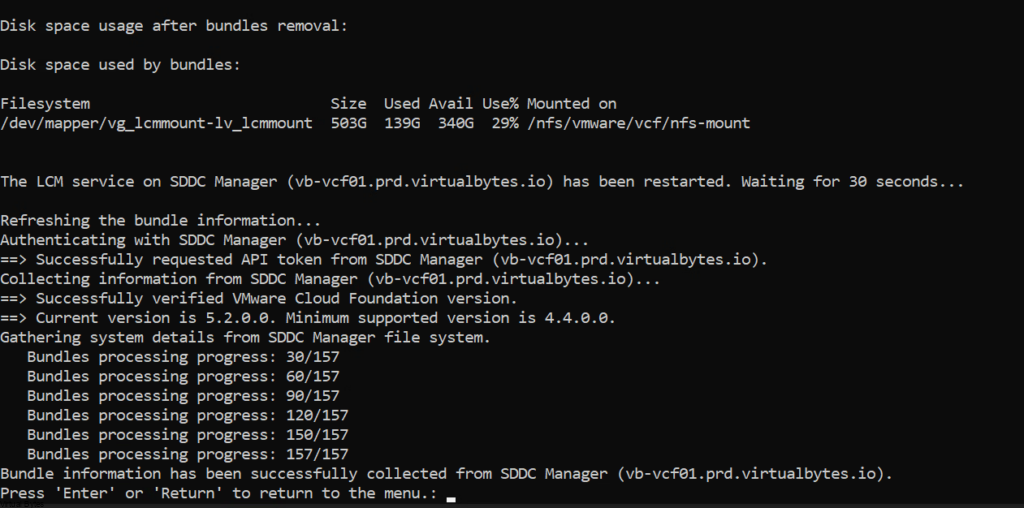Click the bundles processing progress 157/157 line
1024x508 pixels.
188,455
